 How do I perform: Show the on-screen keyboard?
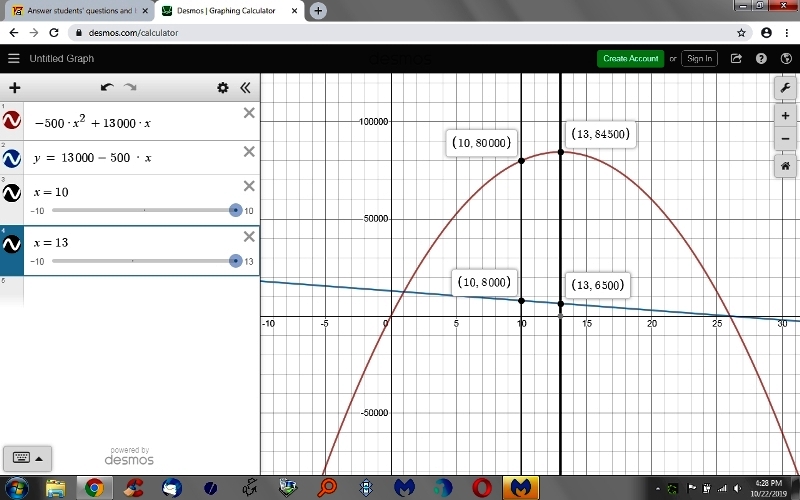pos(21,458)
